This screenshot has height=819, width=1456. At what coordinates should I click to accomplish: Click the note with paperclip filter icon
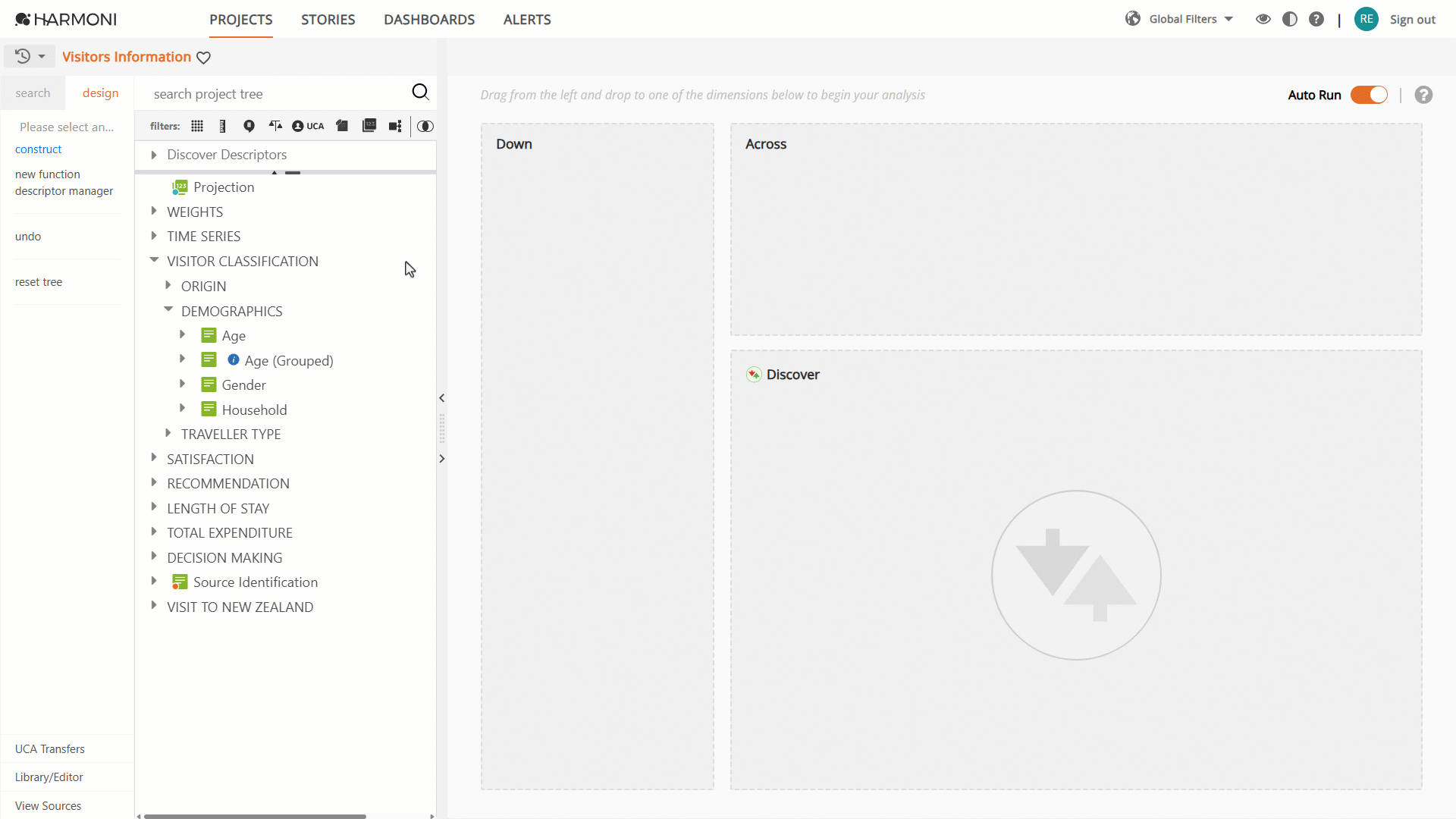pyautogui.click(x=342, y=126)
